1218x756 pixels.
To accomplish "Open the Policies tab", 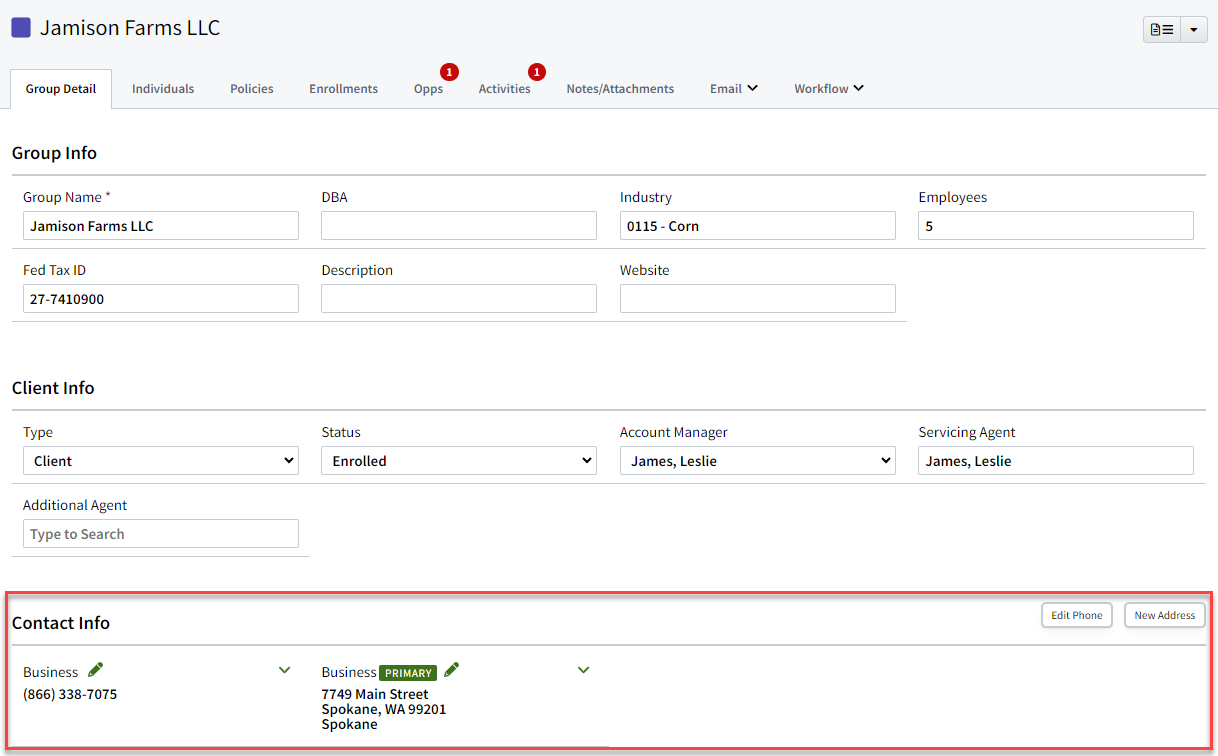I will point(251,88).
